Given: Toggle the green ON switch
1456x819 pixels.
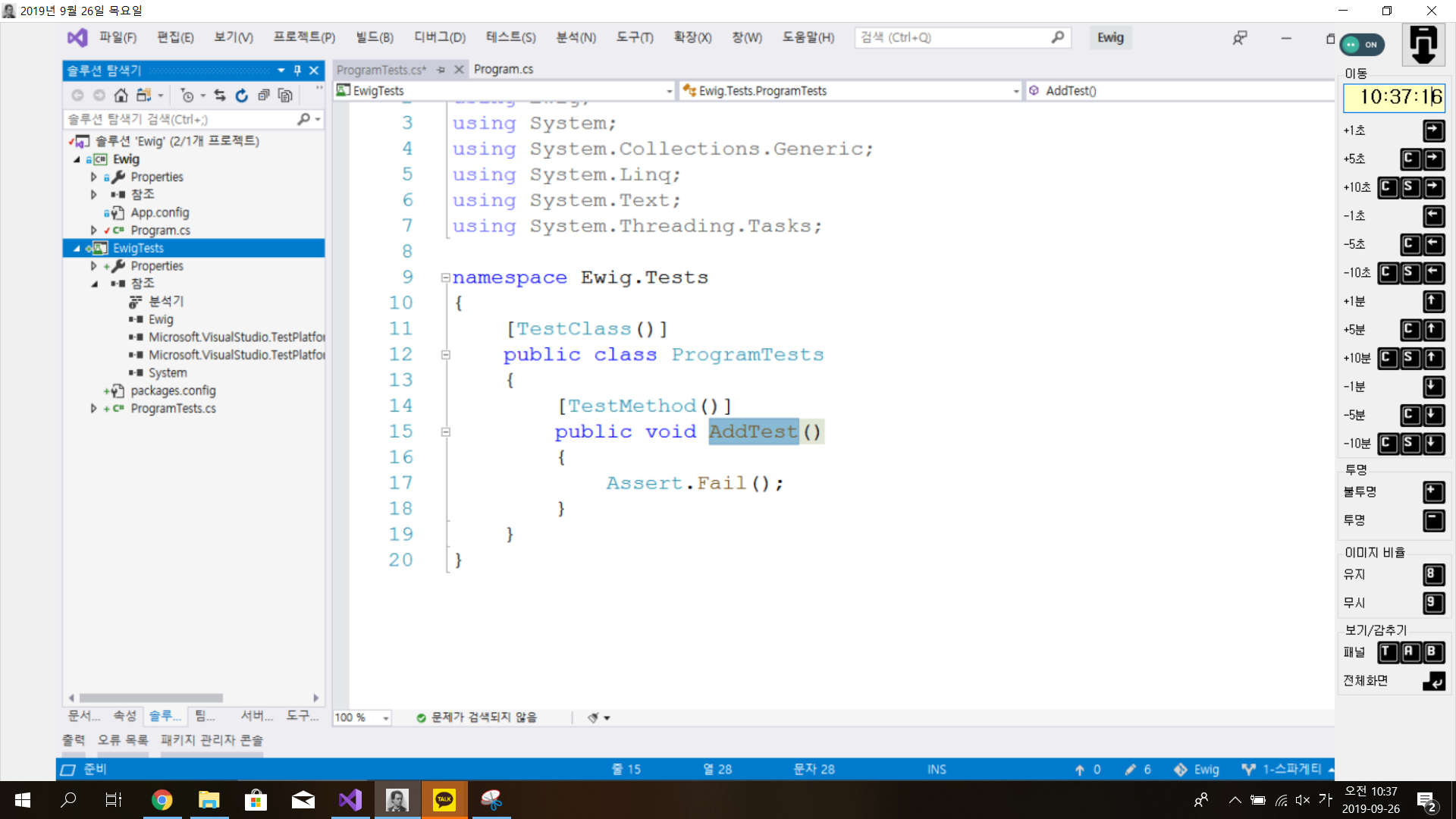Looking at the screenshot, I should tap(1362, 45).
